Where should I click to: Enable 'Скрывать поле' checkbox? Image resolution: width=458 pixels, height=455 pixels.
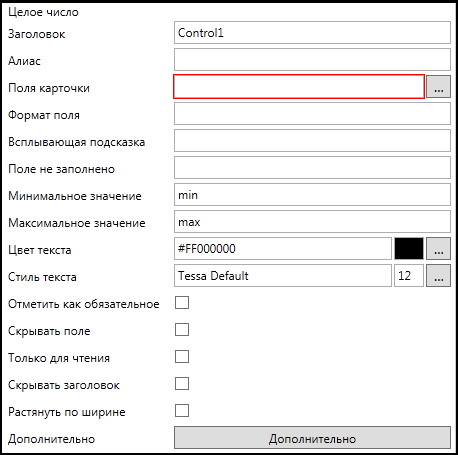(x=182, y=330)
